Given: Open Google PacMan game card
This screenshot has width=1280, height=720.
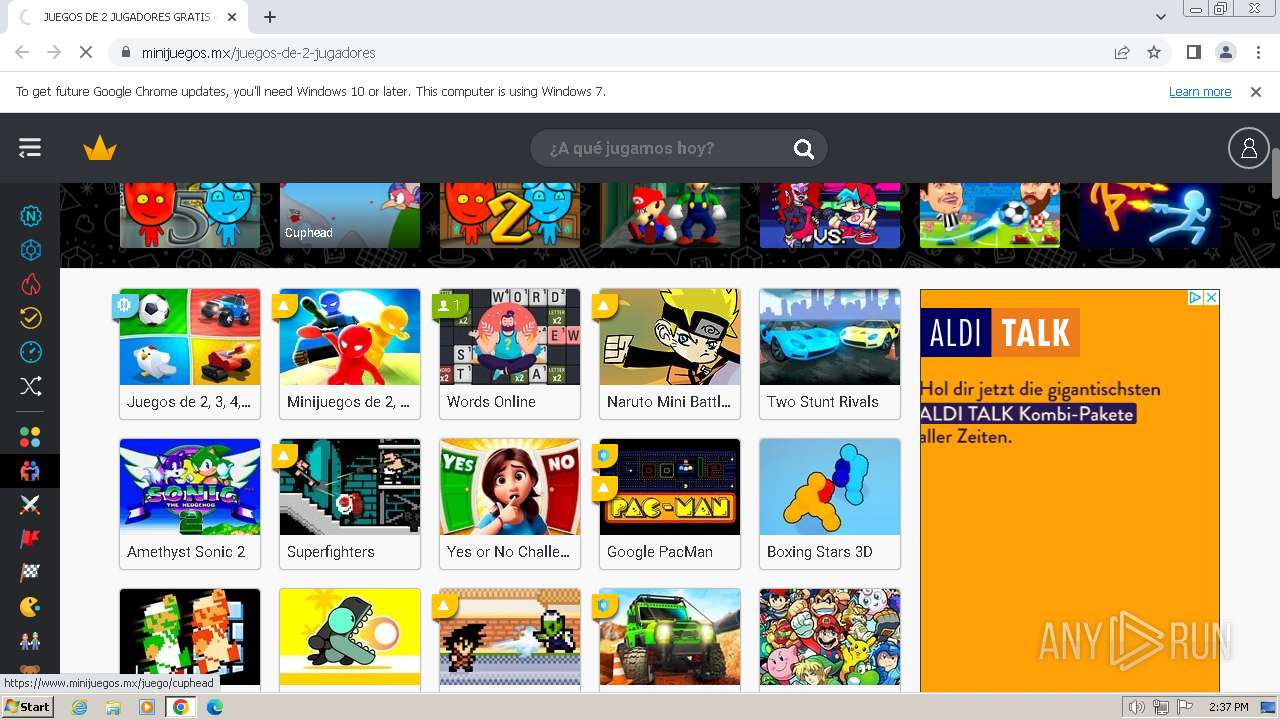Looking at the screenshot, I should (670, 503).
